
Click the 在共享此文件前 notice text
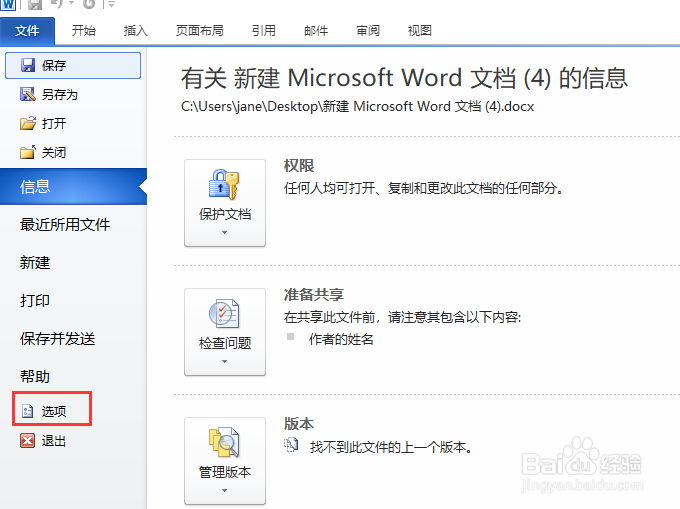coord(402,317)
